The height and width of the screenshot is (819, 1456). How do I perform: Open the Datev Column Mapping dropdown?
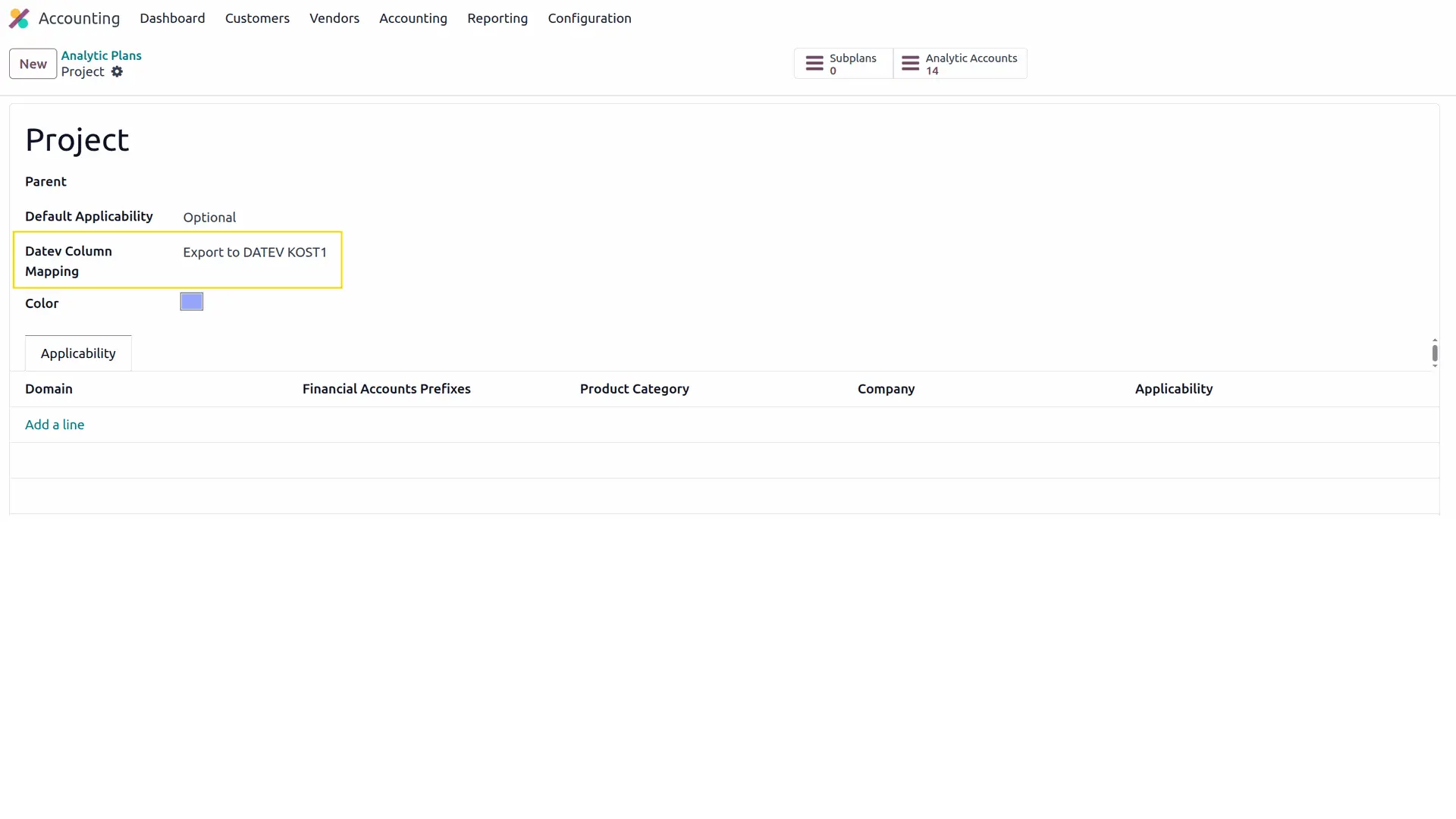(x=254, y=253)
